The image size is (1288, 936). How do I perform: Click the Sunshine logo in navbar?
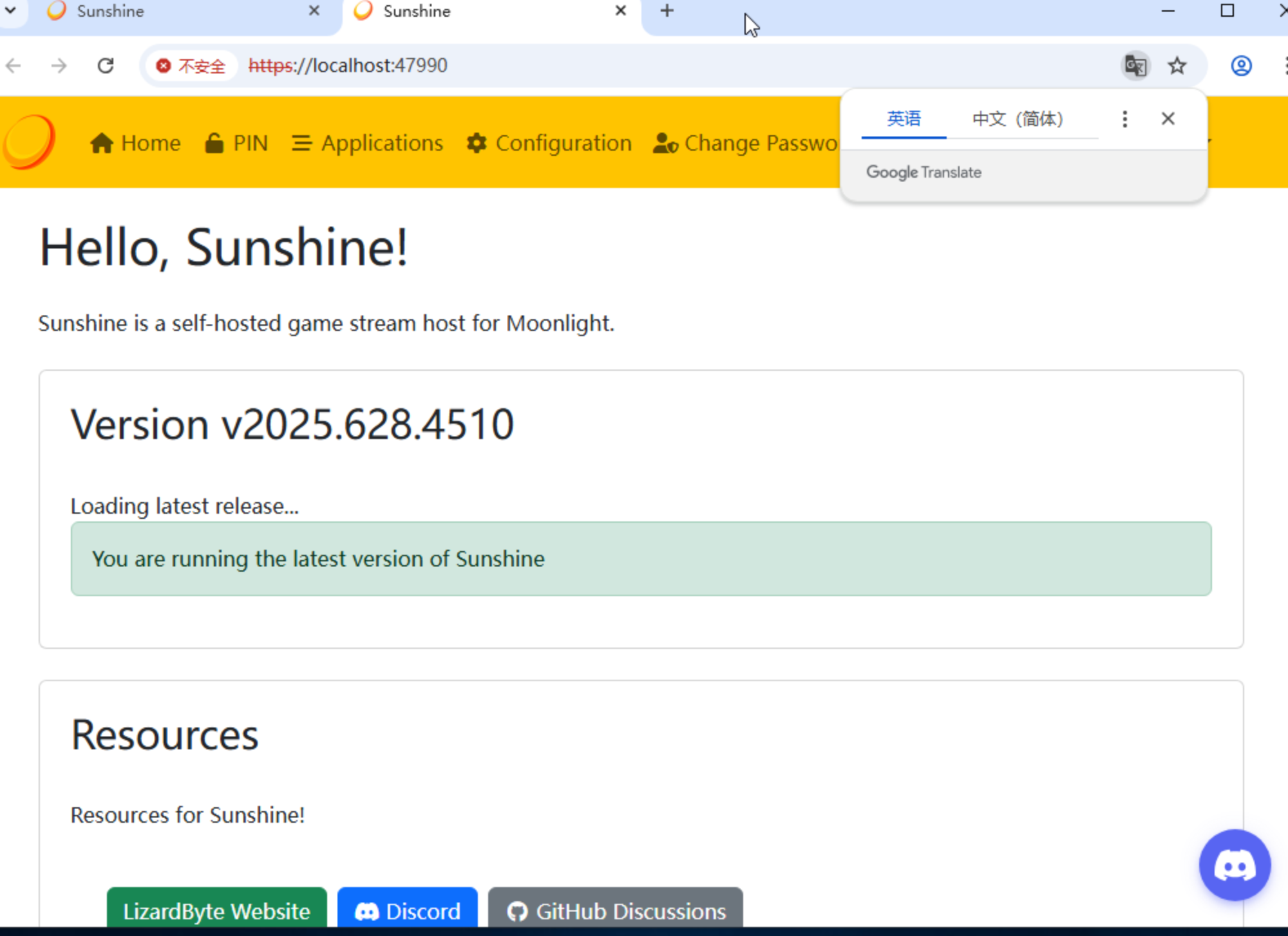[x=29, y=142]
